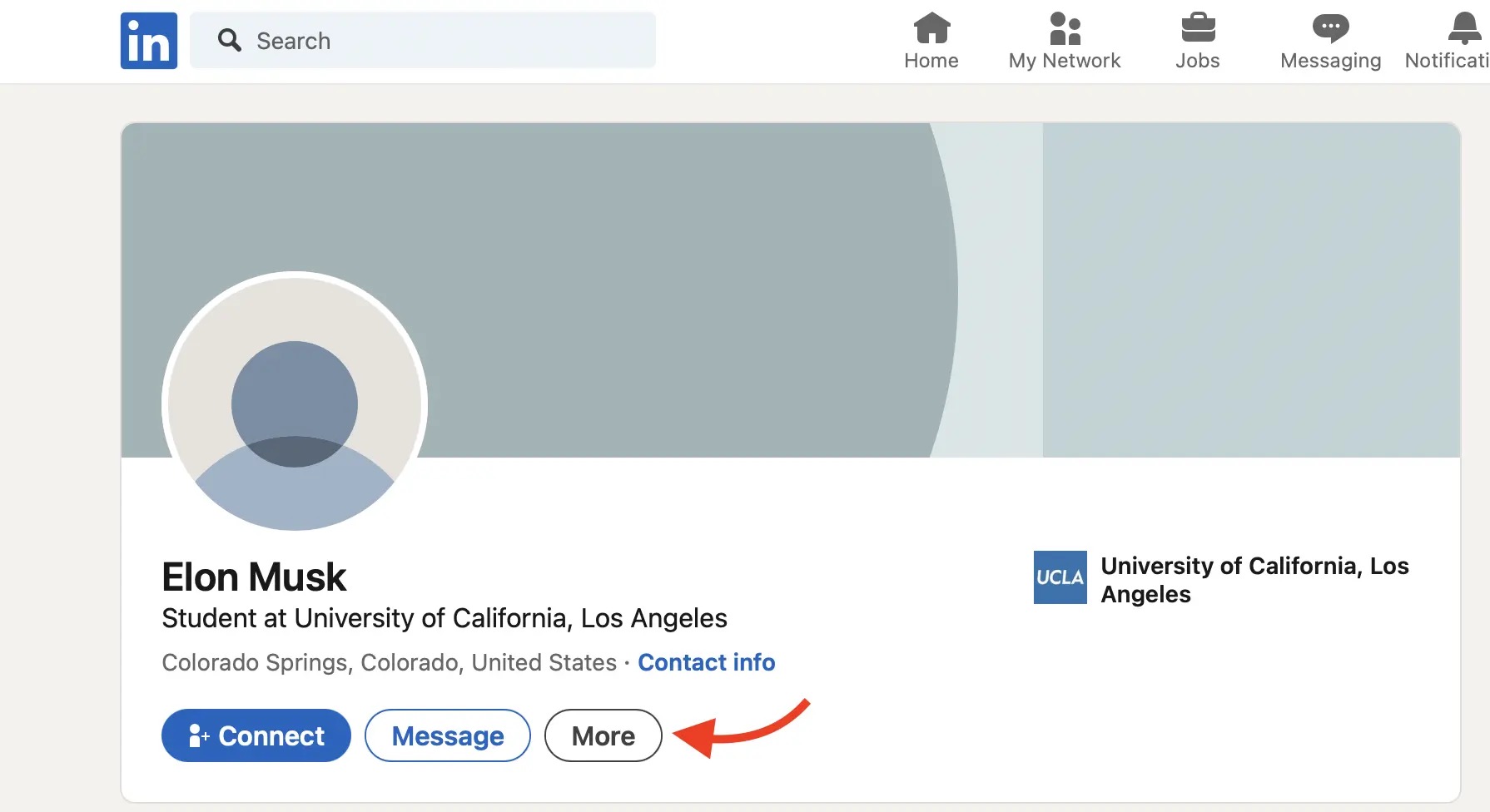The image size is (1490, 812).
Task: Click the default profile avatar picture
Action: (x=295, y=404)
